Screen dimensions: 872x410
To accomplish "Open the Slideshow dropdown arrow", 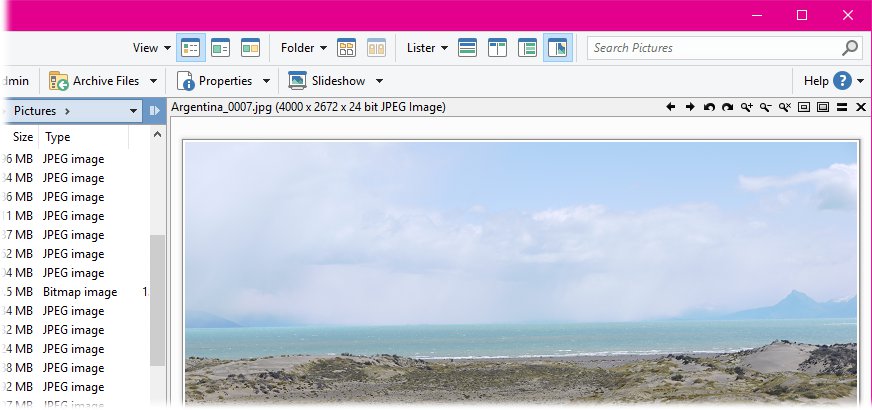I will tap(379, 81).
